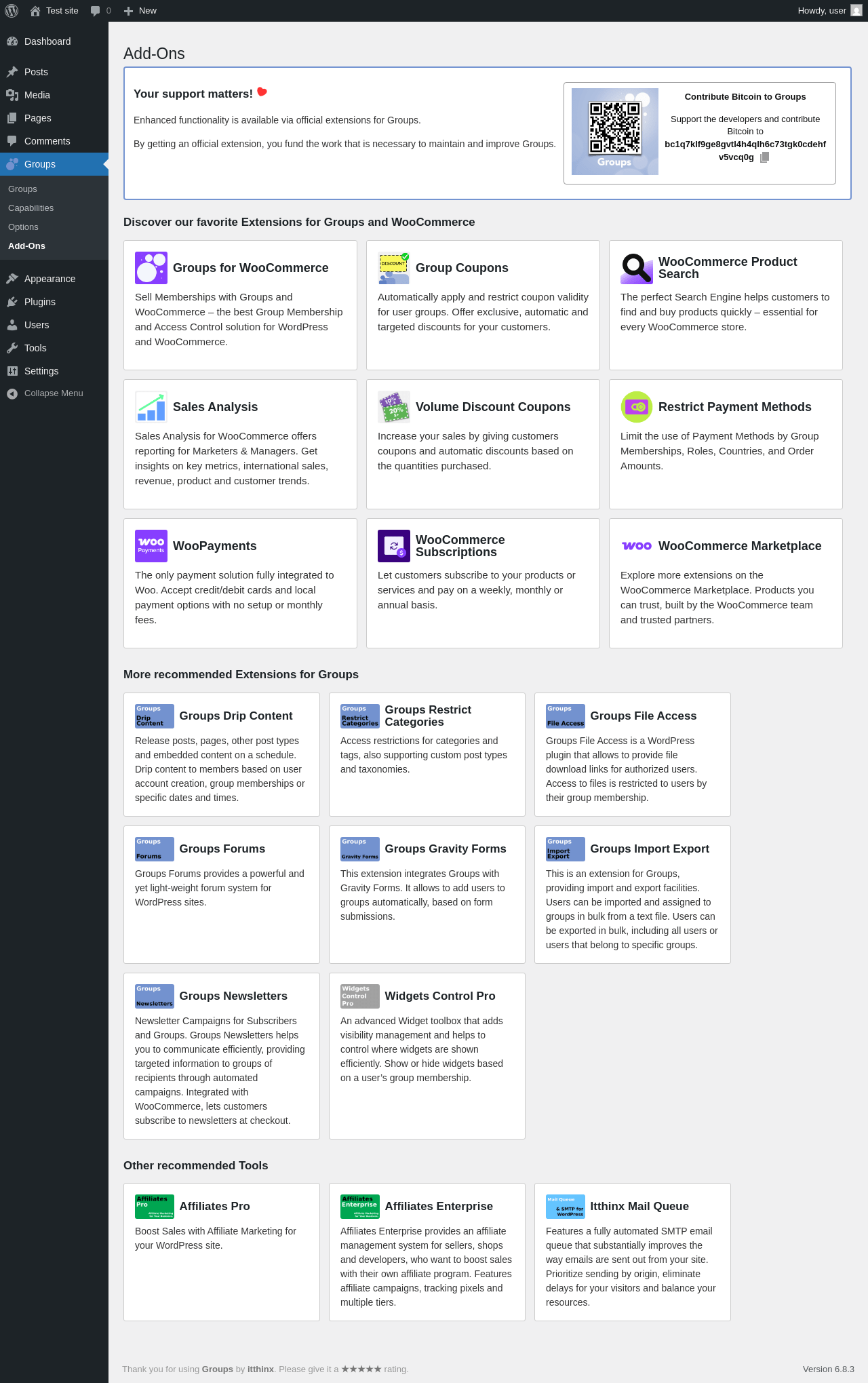This screenshot has height=1383, width=868.
Task: Copy Bitcoin address with copy icon
Action: (x=764, y=157)
